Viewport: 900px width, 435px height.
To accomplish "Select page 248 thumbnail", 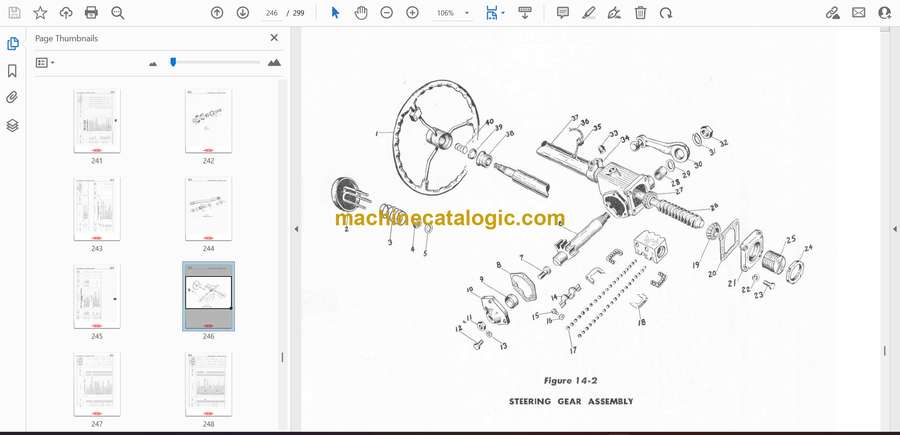I will (208, 384).
